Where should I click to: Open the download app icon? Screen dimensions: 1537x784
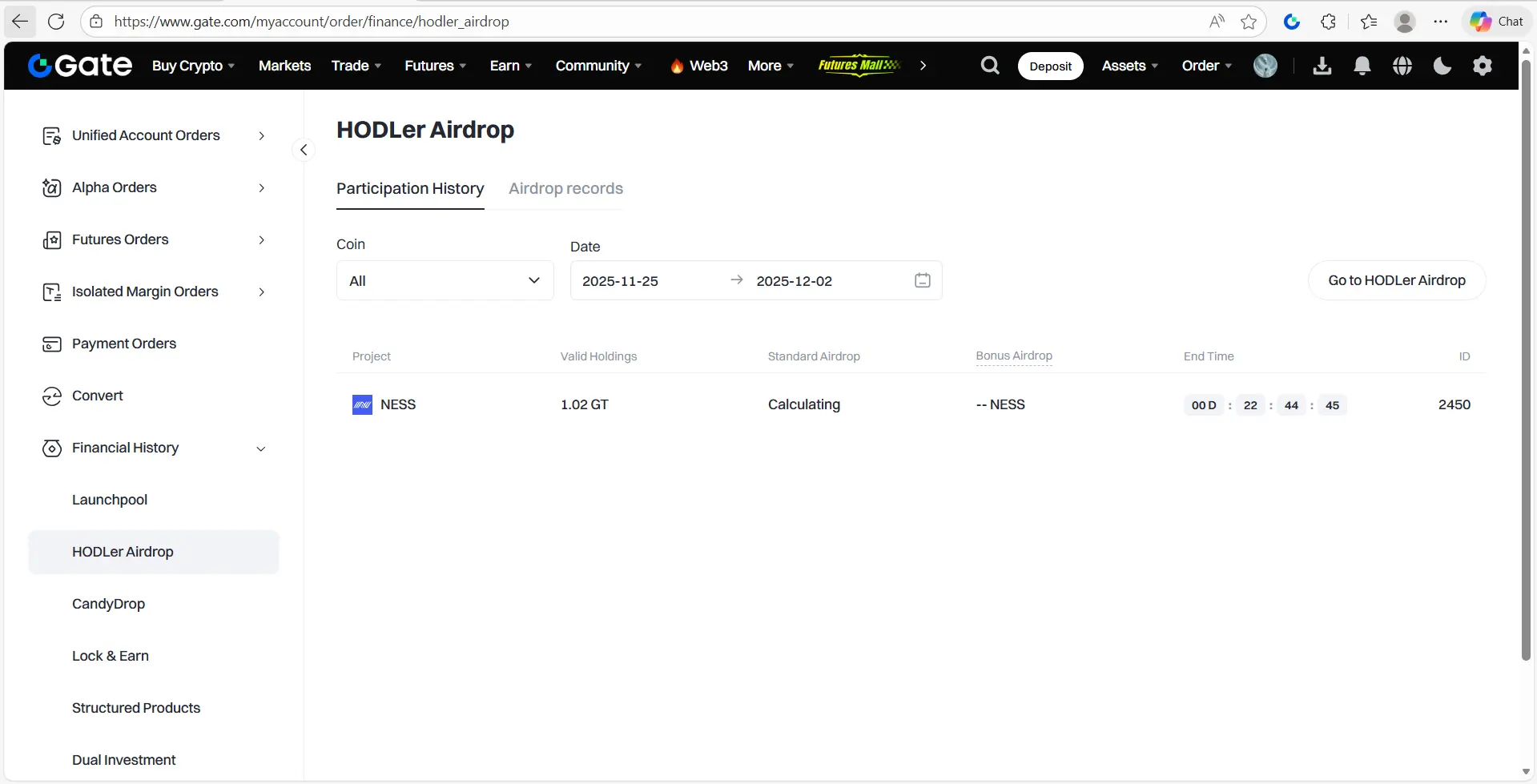pos(1322,66)
